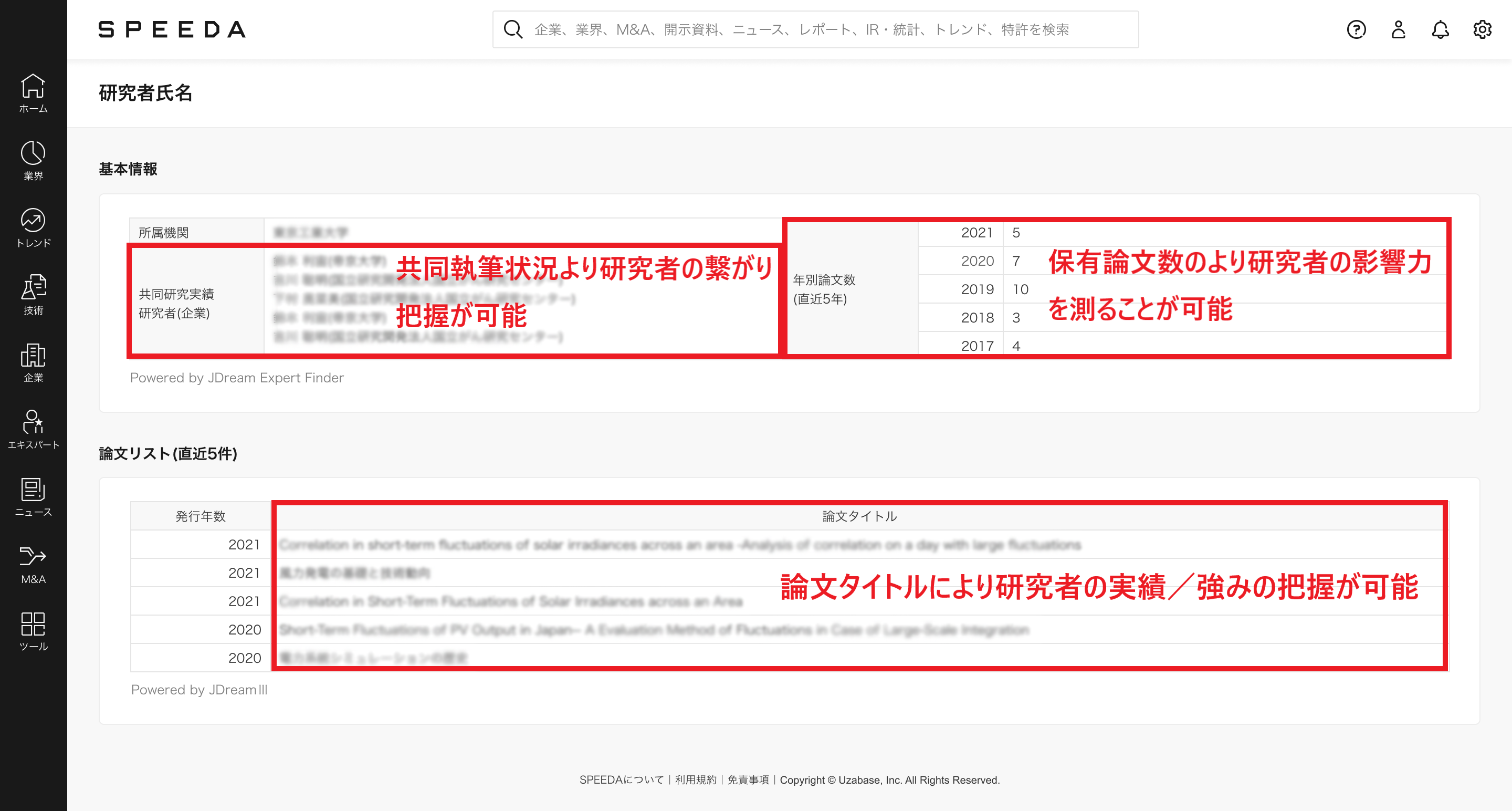Open the ニュース sidebar icon

click(x=33, y=496)
